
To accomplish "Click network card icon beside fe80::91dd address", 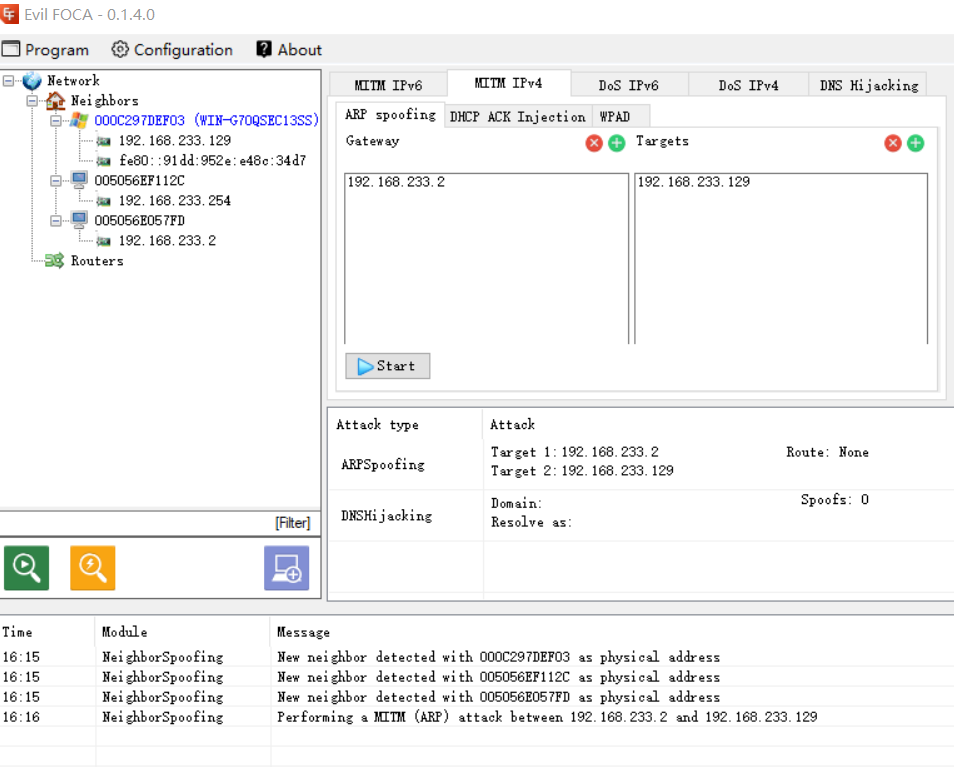I will pyautogui.click(x=103, y=161).
